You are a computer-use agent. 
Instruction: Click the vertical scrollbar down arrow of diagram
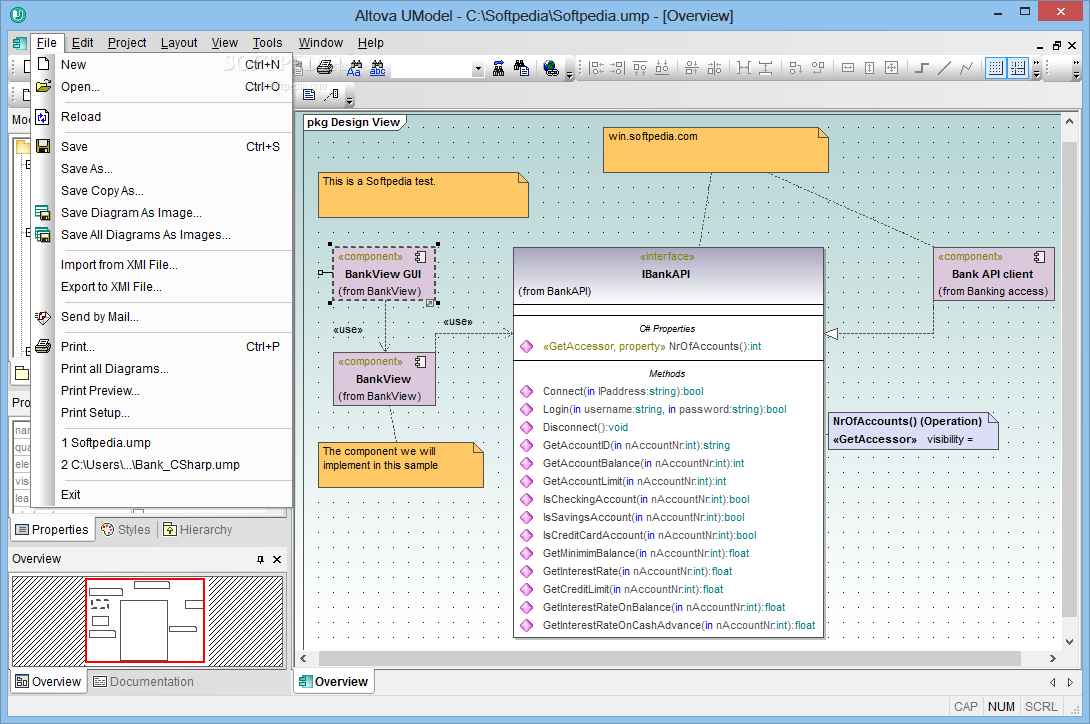[1069, 642]
